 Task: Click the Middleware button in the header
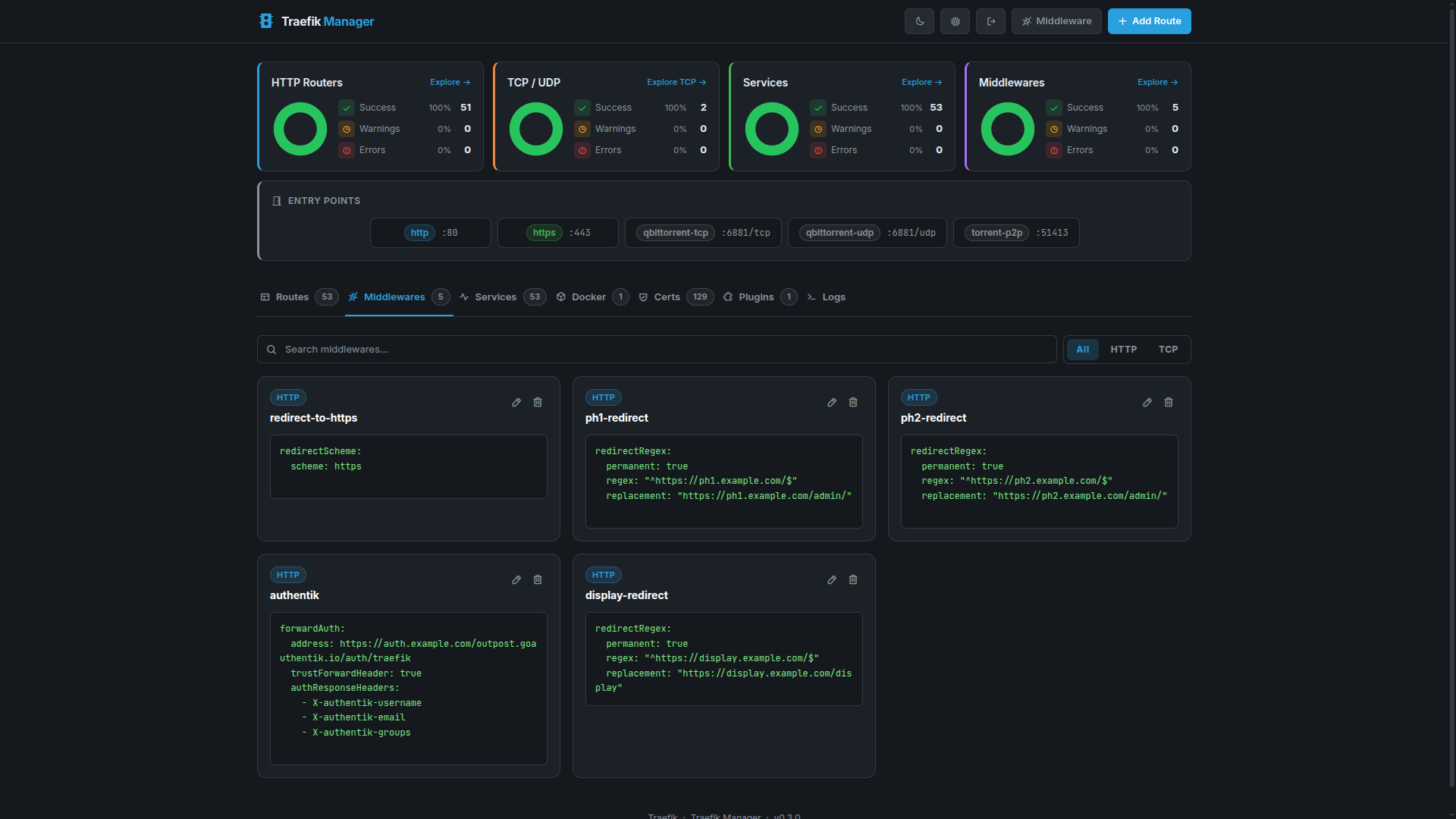(1056, 21)
